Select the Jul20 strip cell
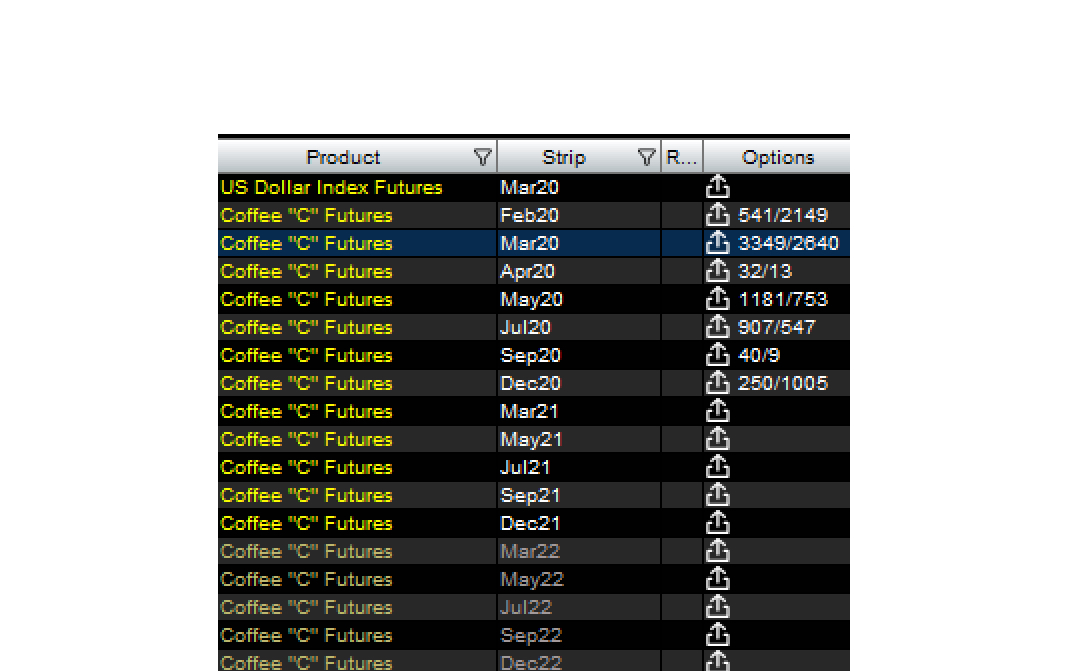This screenshot has height=671, width=1085. [x=578, y=327]
